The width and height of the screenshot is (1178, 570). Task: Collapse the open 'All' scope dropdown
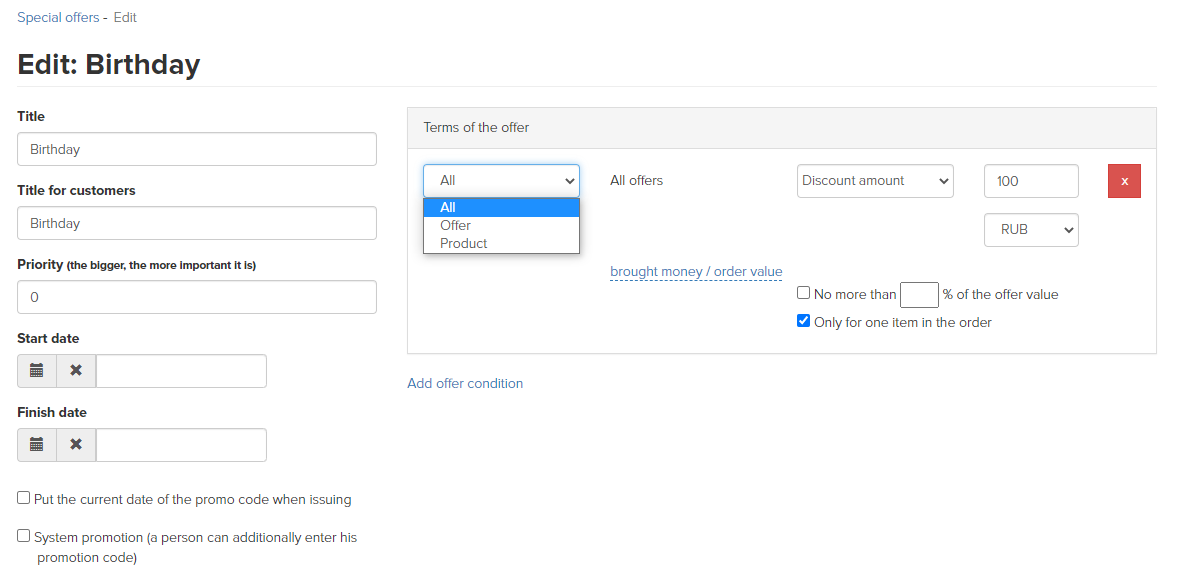pyautogui.click(x=501, y=181)
